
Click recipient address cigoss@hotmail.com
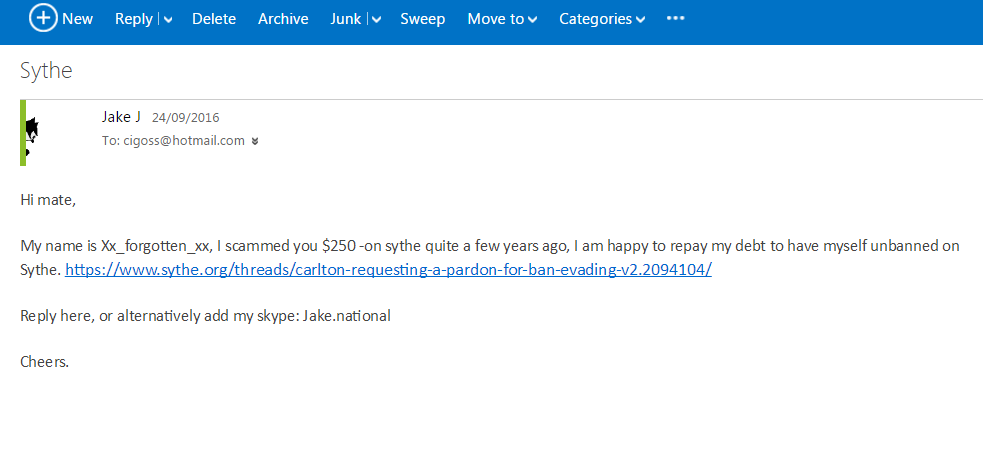[x=184, y=141]
